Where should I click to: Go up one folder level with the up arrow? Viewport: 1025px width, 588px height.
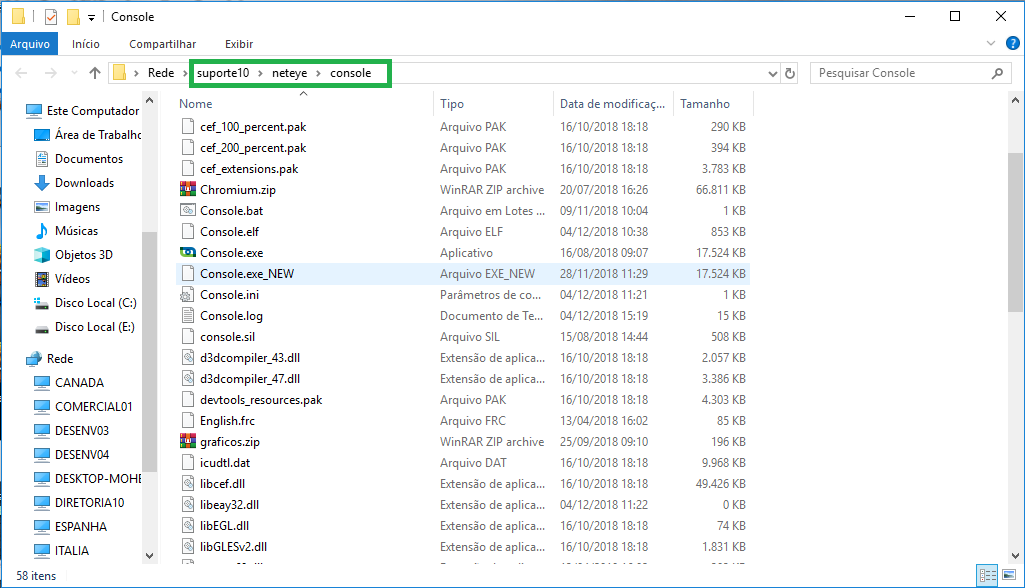pos(95,73)
